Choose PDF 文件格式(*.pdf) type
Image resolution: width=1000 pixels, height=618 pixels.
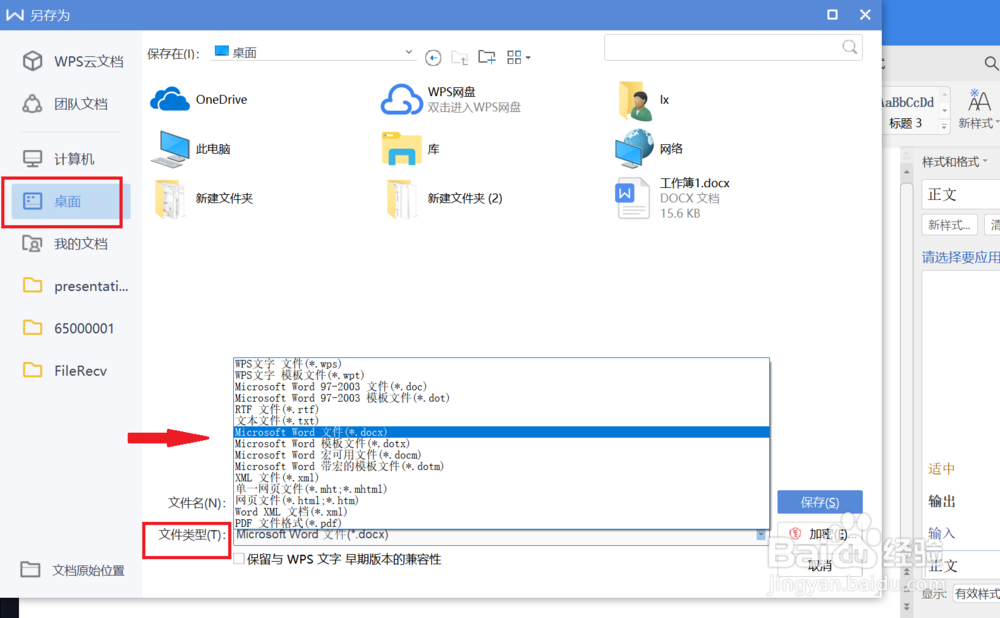(x=501, y=523)
